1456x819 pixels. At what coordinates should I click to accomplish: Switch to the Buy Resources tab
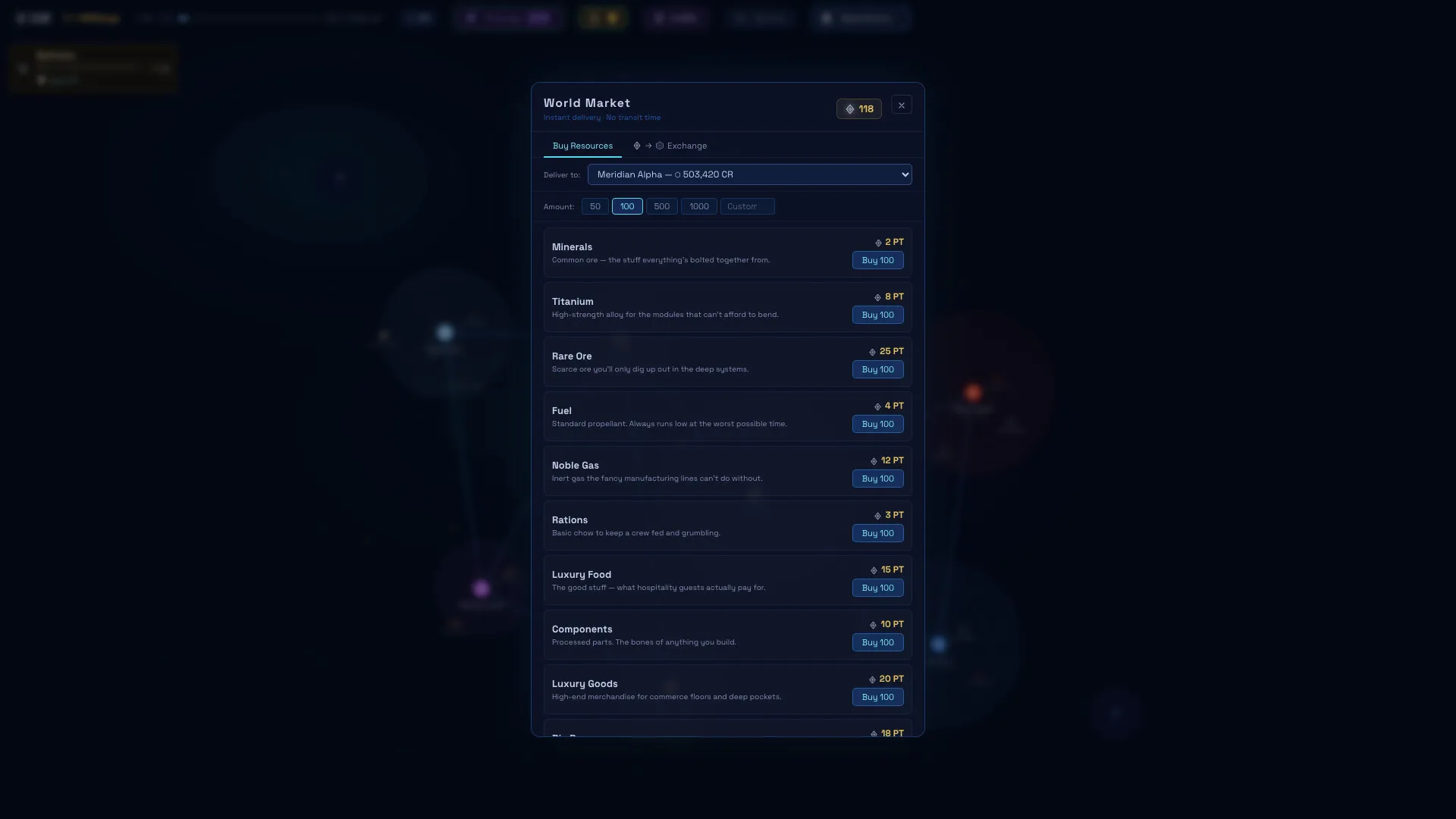[582, 146]
